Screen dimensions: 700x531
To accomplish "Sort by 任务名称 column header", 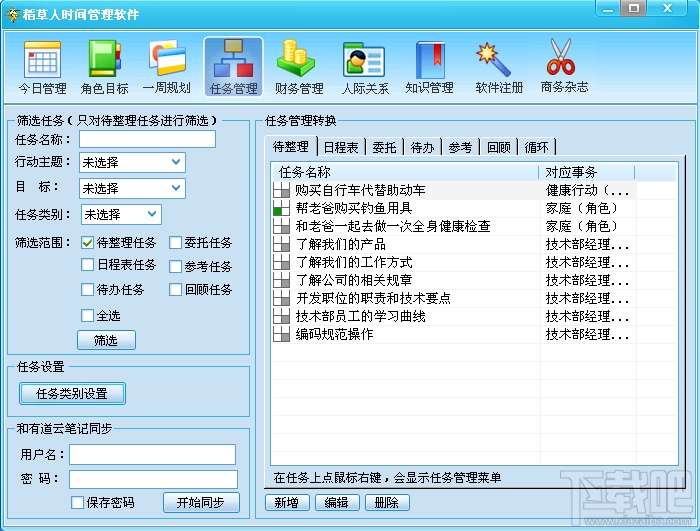I will [x=405, y=172].
